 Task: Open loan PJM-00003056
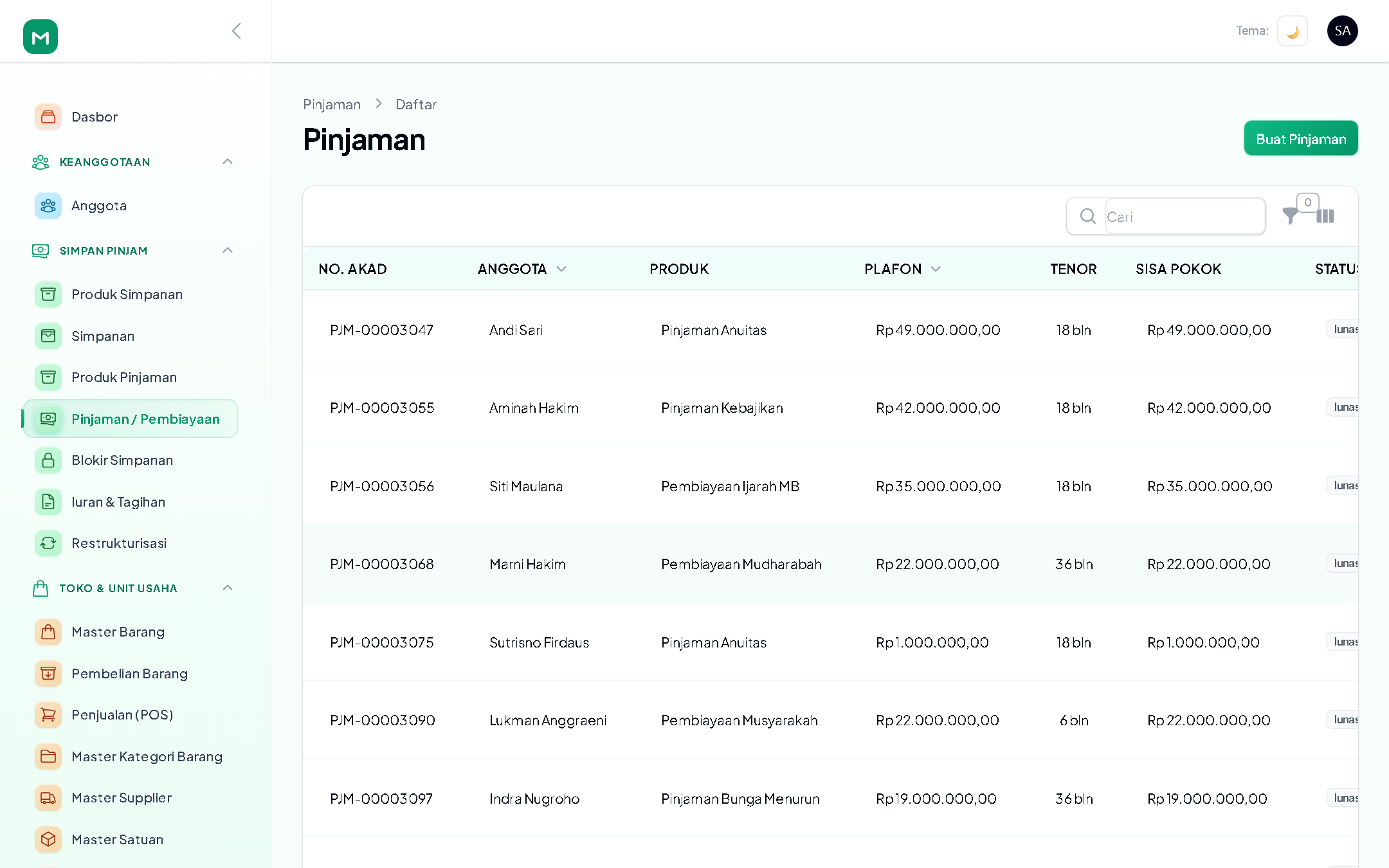(382, 486)
